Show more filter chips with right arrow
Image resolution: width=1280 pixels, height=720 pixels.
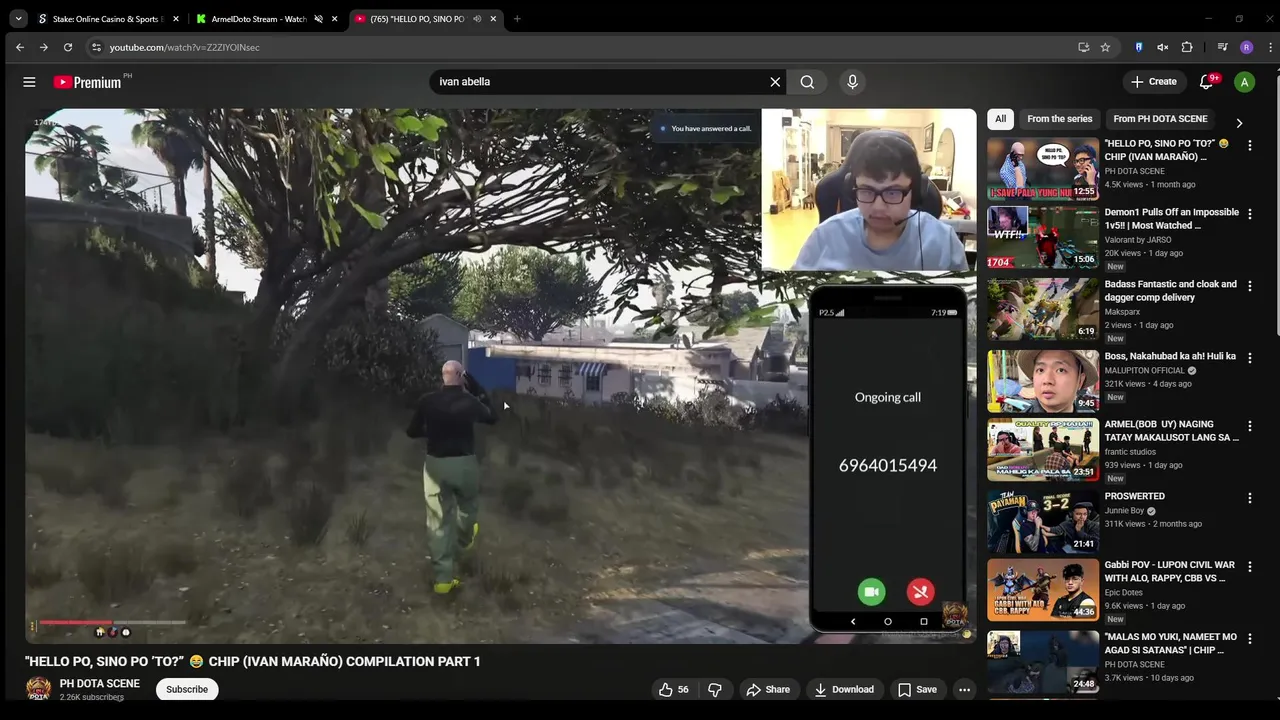tap(1239, 123)
